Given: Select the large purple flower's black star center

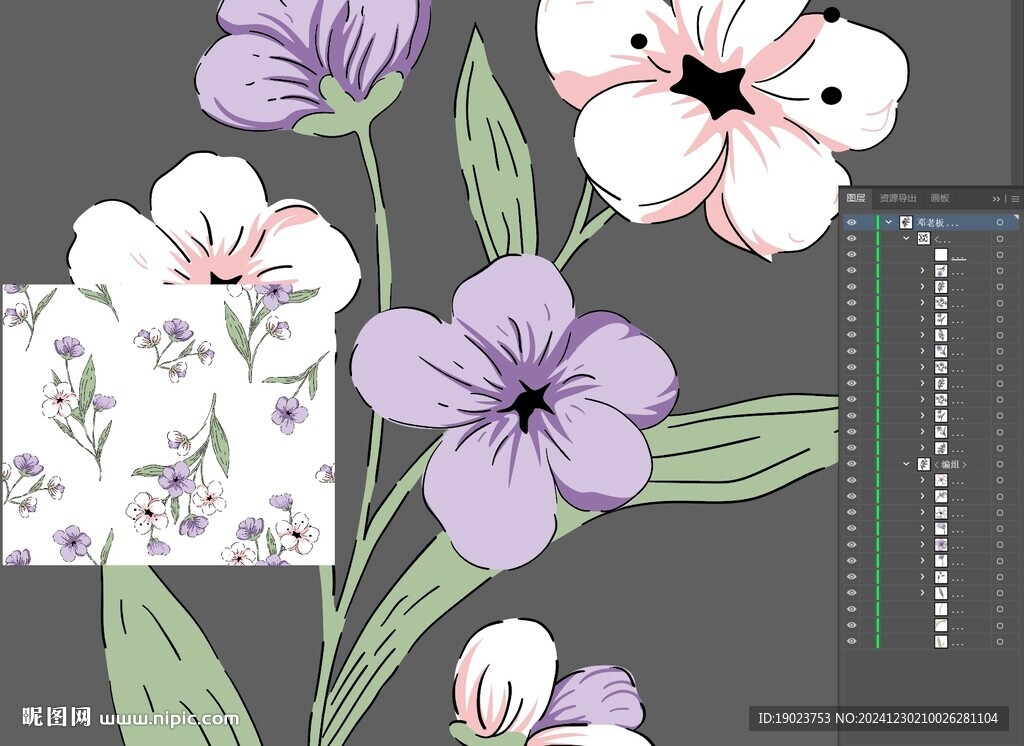Looking at the screenshot, I should click(528, 403).
